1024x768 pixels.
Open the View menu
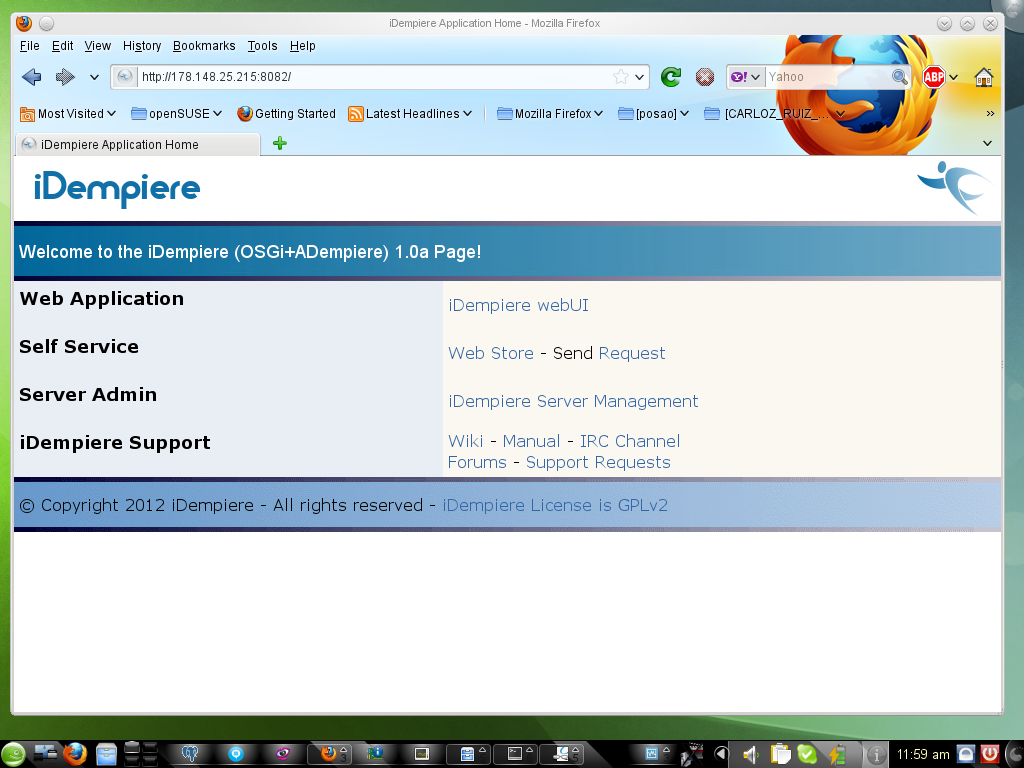pyautogui.click(x=97, y=46)
